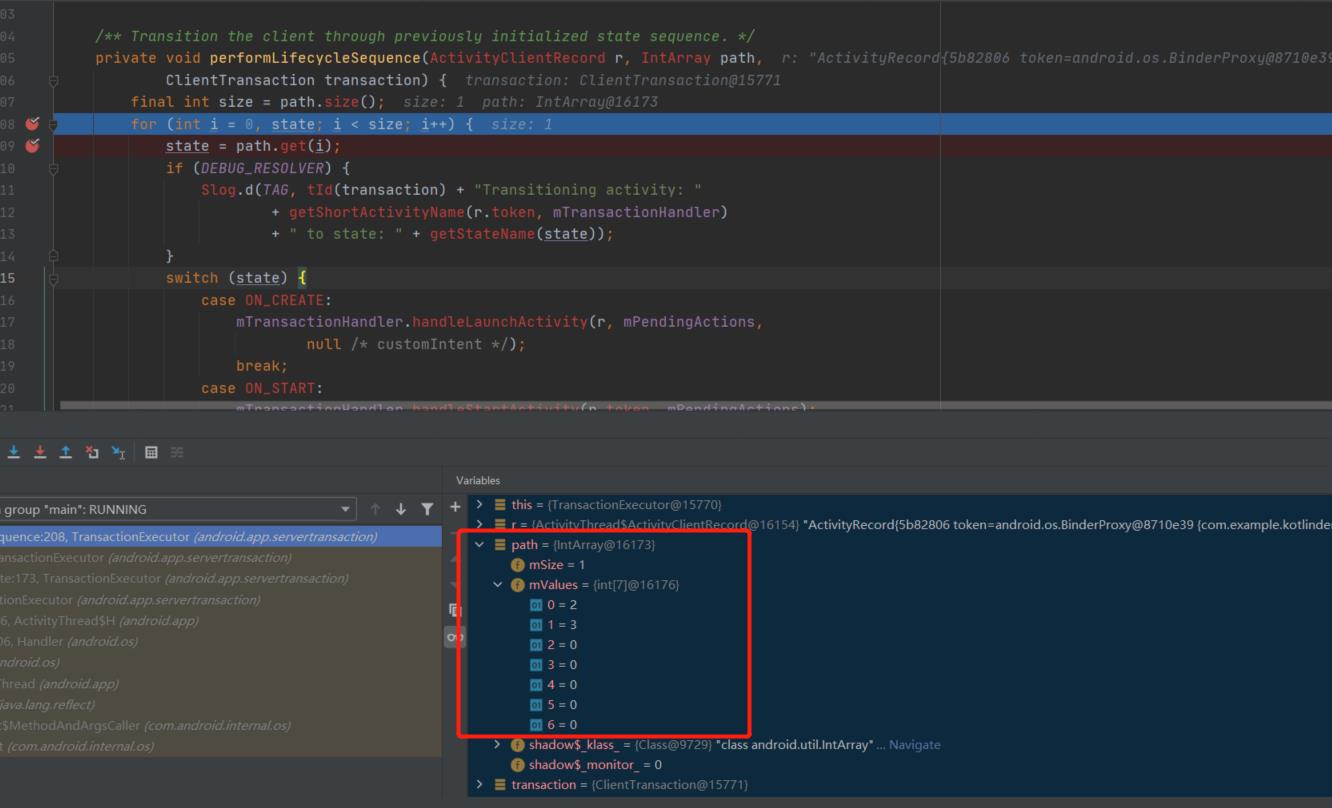This screenshot has width=1332, height=808.
Task: Open the Evaluate Expression calculator icon
Action: 151,452
